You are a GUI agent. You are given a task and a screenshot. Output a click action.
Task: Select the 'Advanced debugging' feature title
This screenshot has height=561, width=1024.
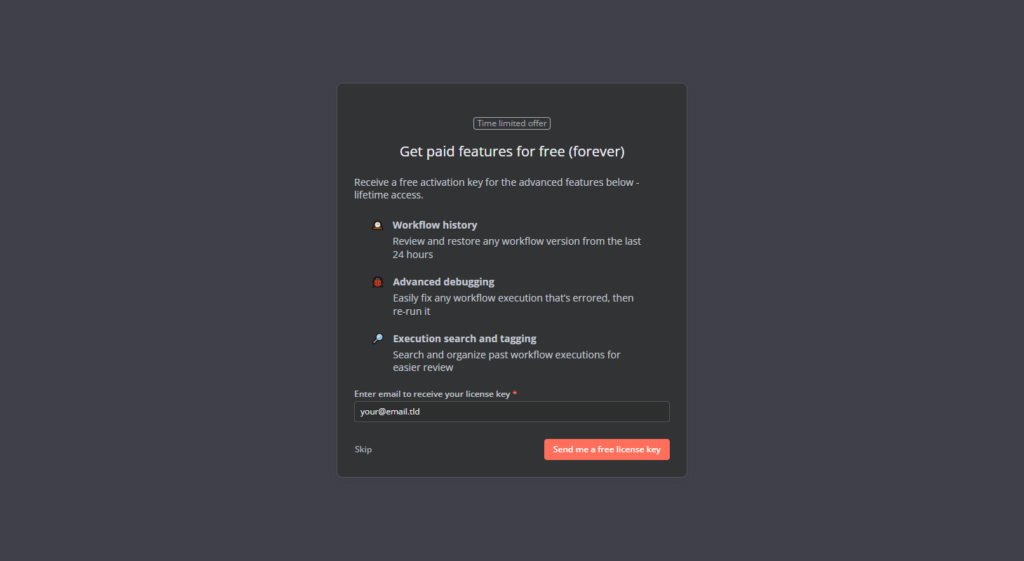pyautogui.click(x=443, y=283)
